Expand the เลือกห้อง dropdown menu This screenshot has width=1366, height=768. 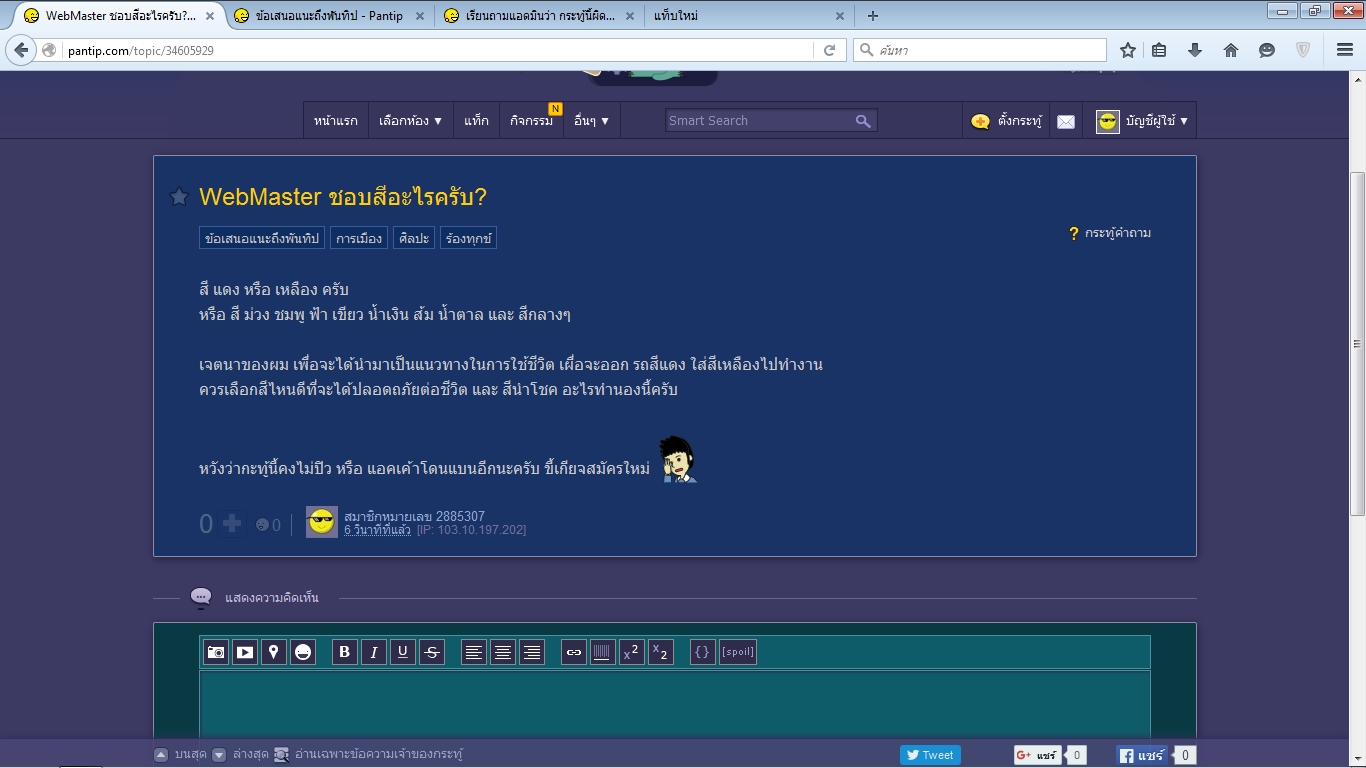click(411, 120)
